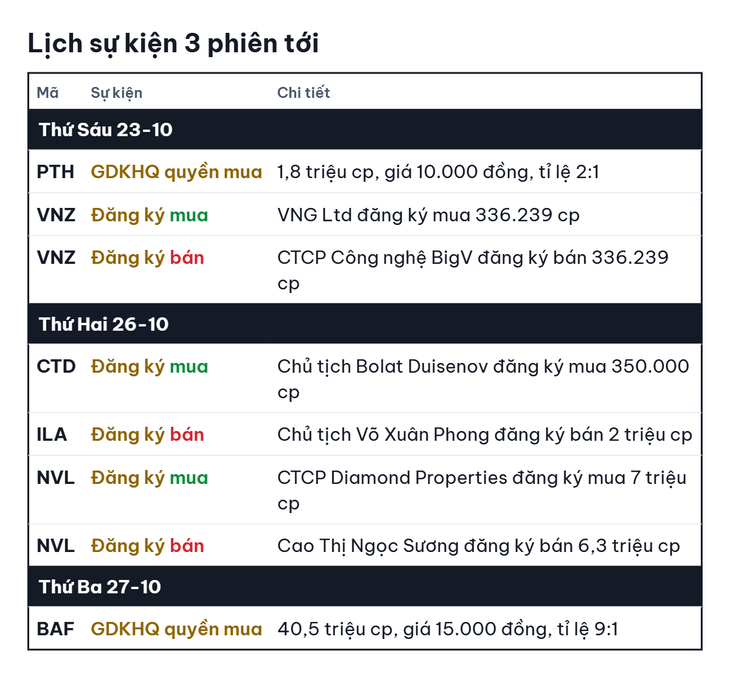The image size is (730, 673).
Task: Click the ILA ticker symbol
Action: coord(52,435)
